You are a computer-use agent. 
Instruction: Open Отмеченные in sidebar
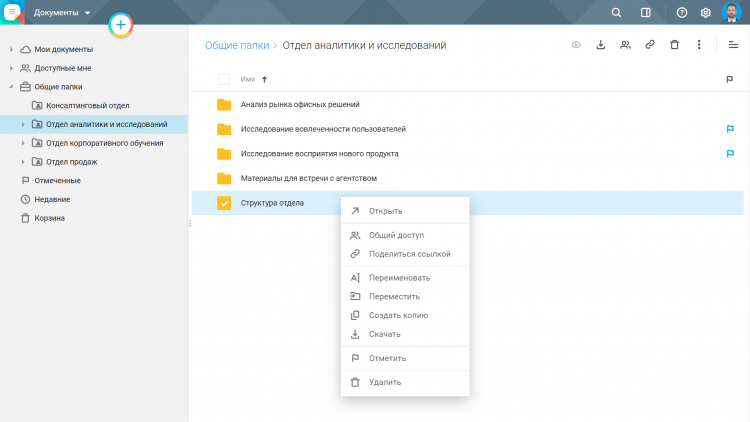tap(57, 180)
